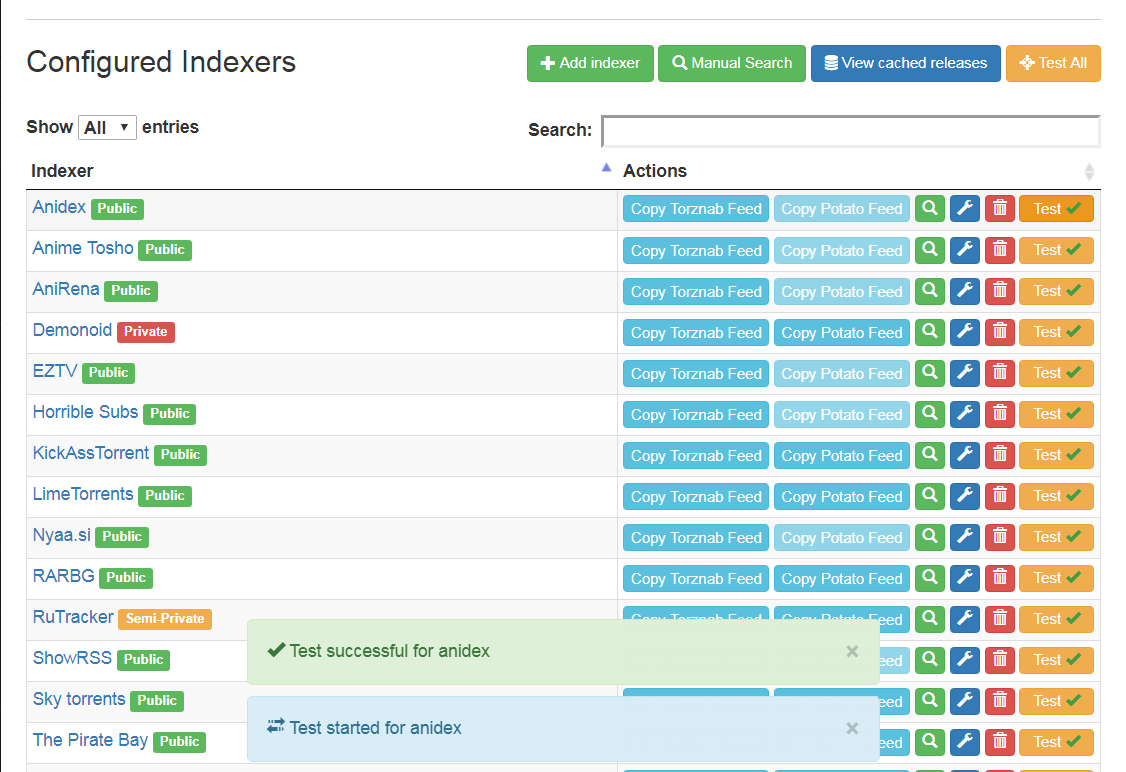Open The Pirate Bay link
The width and height of the screenshot is (1126, 772).
pos(90,740)
